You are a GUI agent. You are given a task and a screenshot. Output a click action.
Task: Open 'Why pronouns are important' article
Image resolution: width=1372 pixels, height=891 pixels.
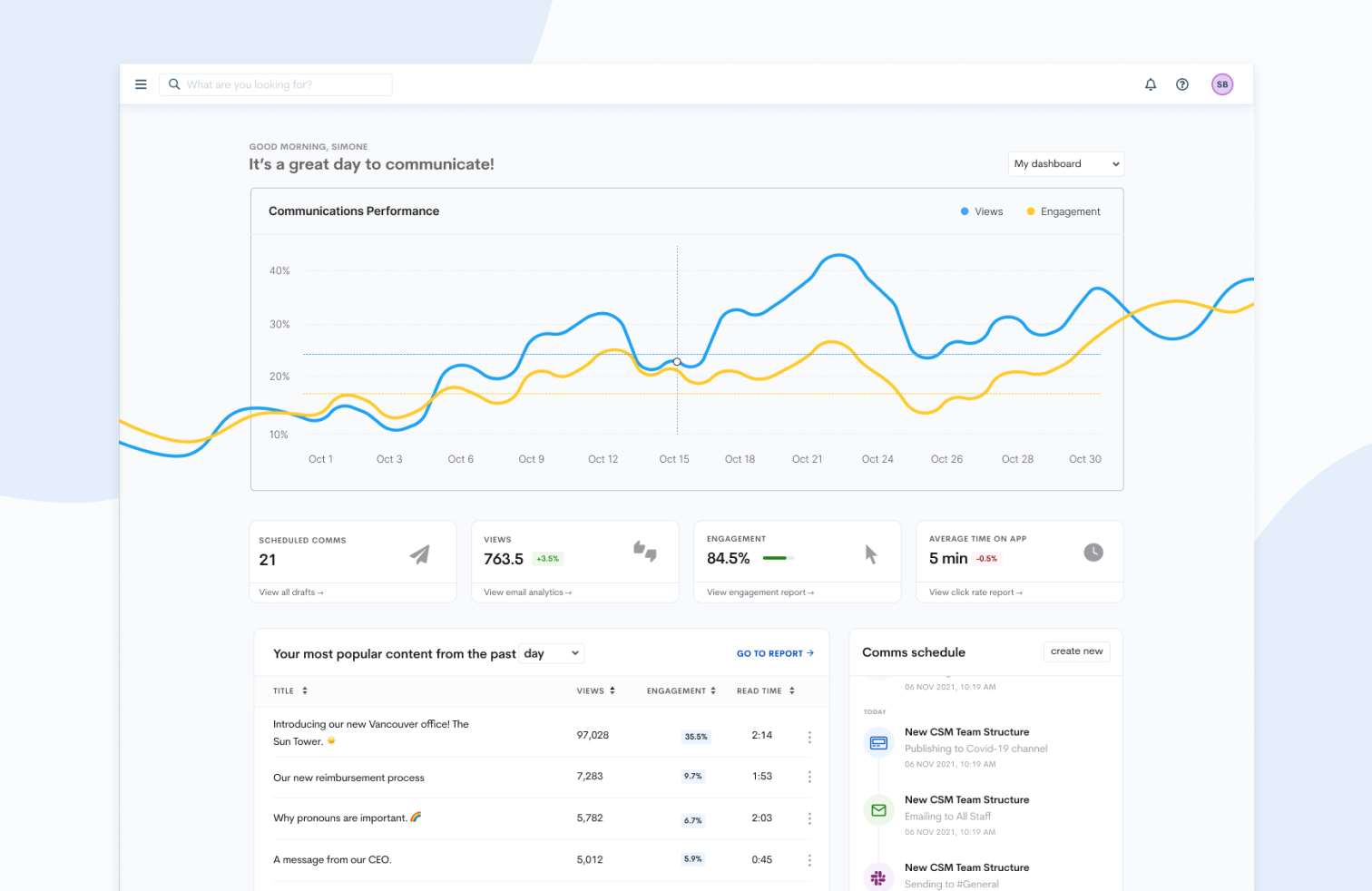[348, 818]
